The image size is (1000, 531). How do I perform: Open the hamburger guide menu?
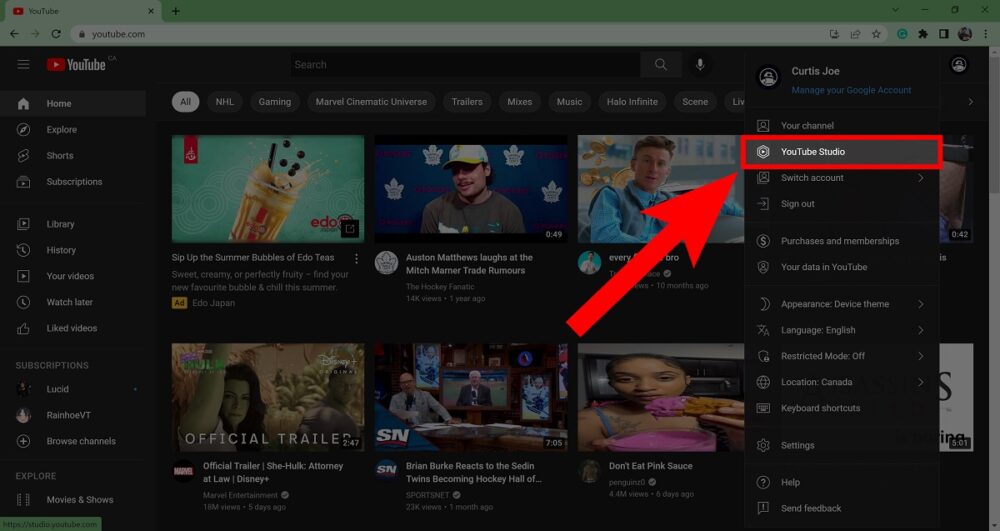click(23, 65)
